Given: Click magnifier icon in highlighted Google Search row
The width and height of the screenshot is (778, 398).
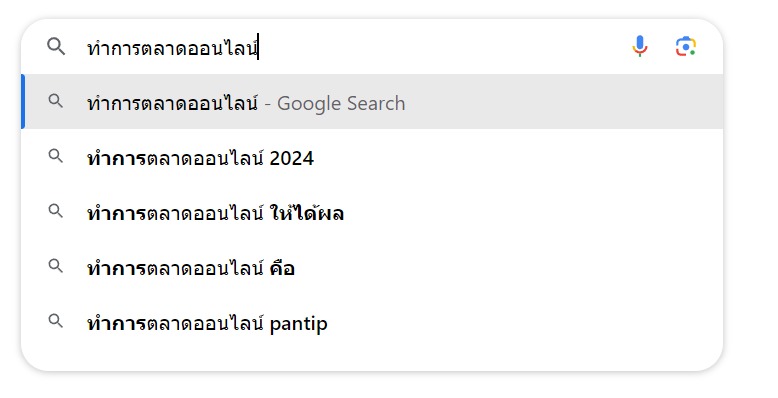Looking at the screenshot, I should click(56, 101).
